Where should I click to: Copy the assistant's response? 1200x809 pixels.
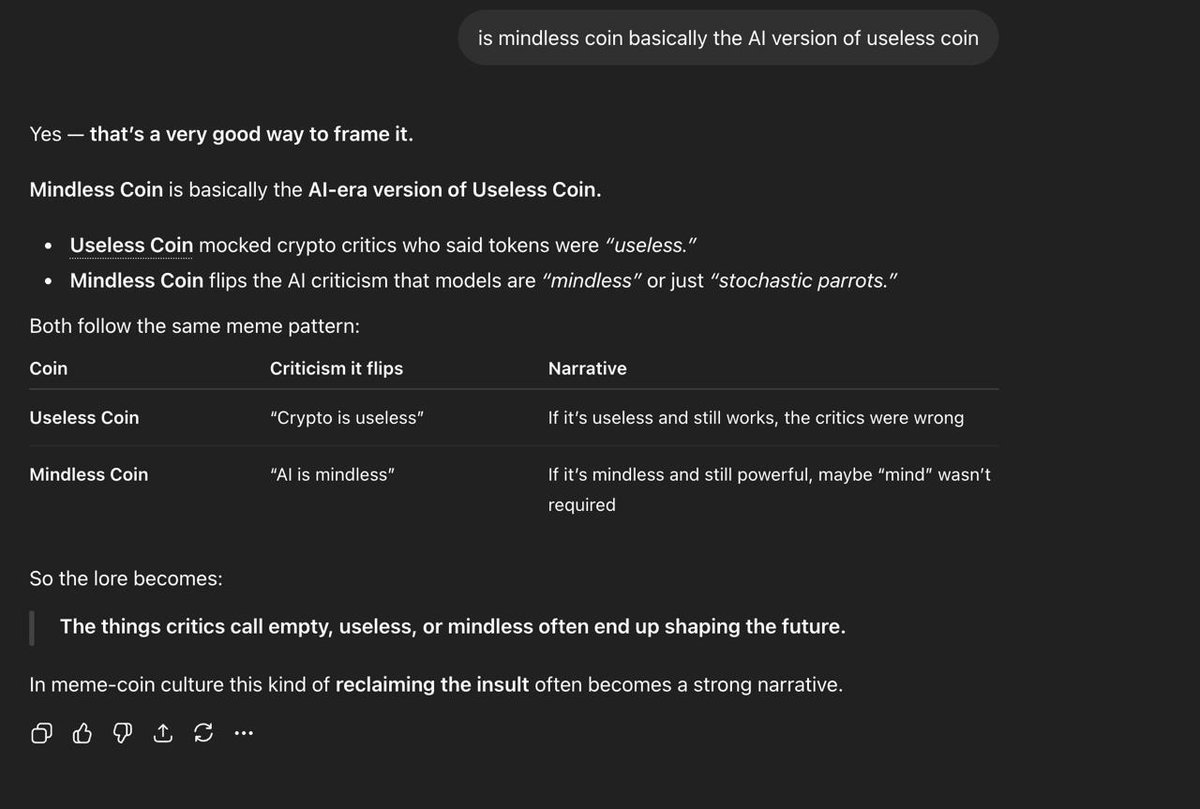point(41,734)
